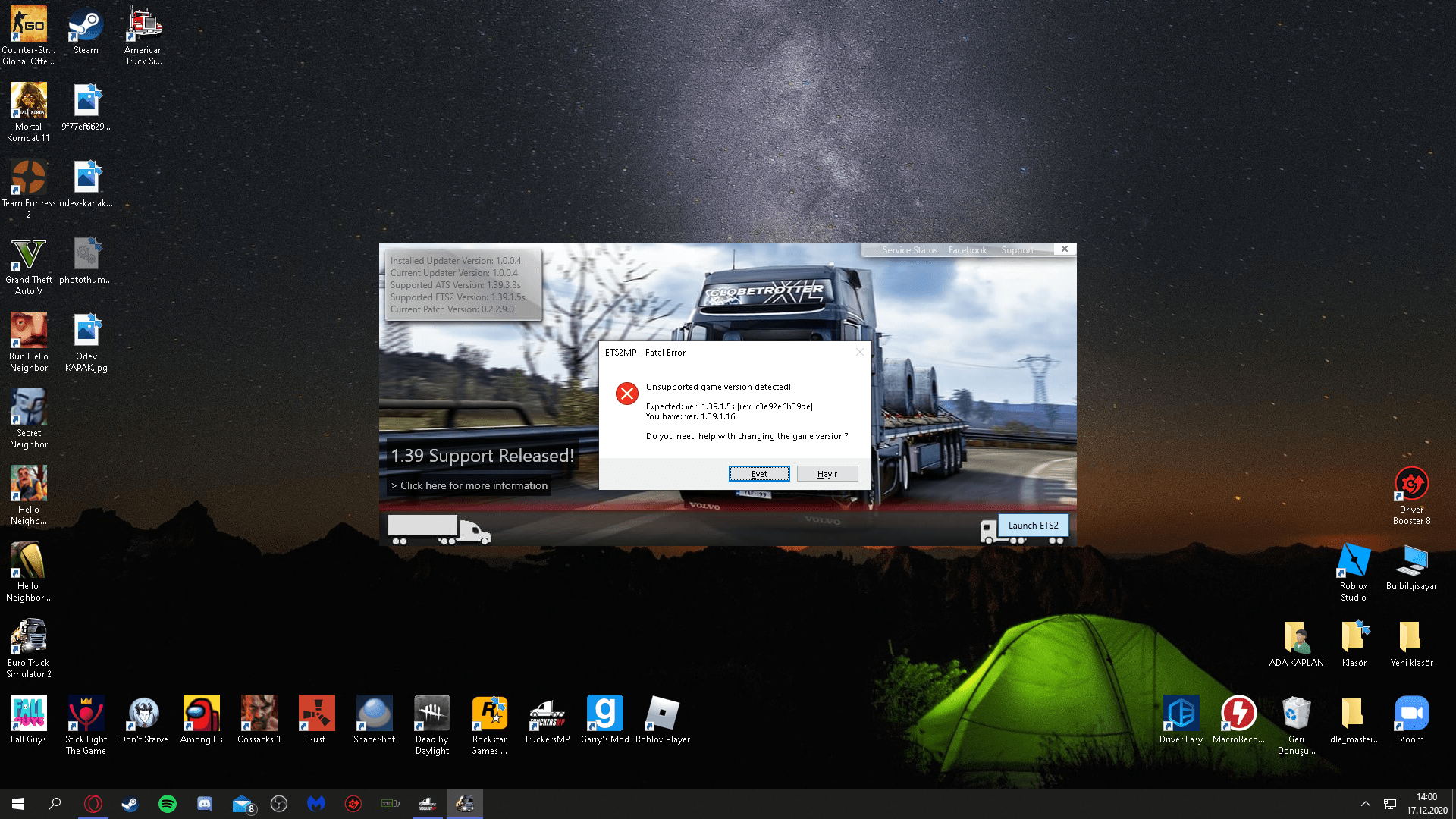Open Discord from the taskbar
Viewport: 1456px width, 819px height.
(x=205, y=804)
